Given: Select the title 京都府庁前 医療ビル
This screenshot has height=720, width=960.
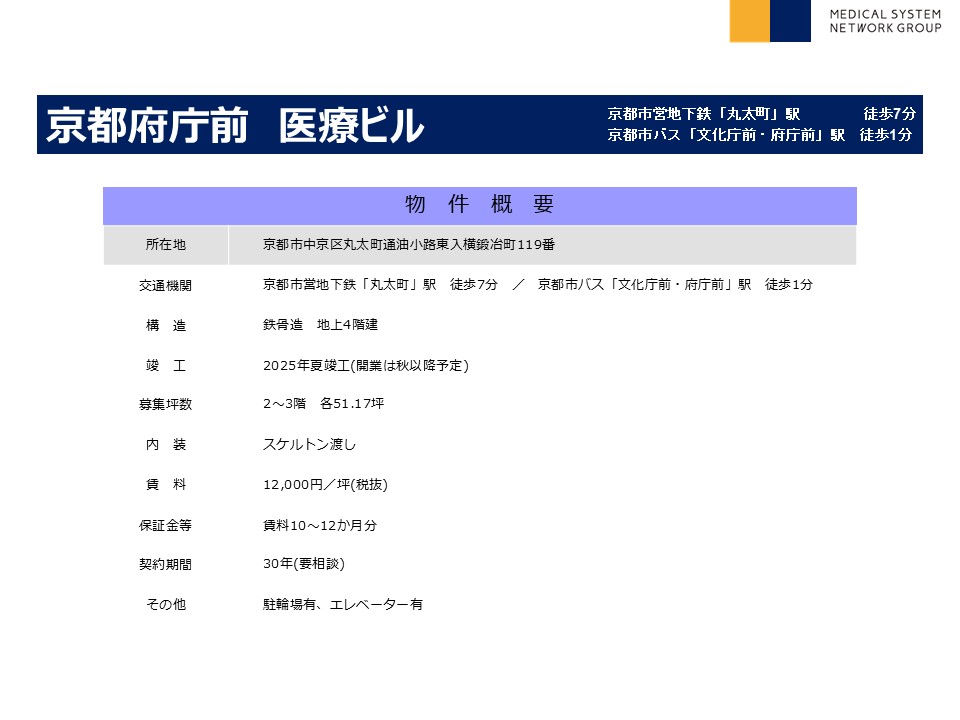Looking at the screenshot, I should tap(235, 125).
